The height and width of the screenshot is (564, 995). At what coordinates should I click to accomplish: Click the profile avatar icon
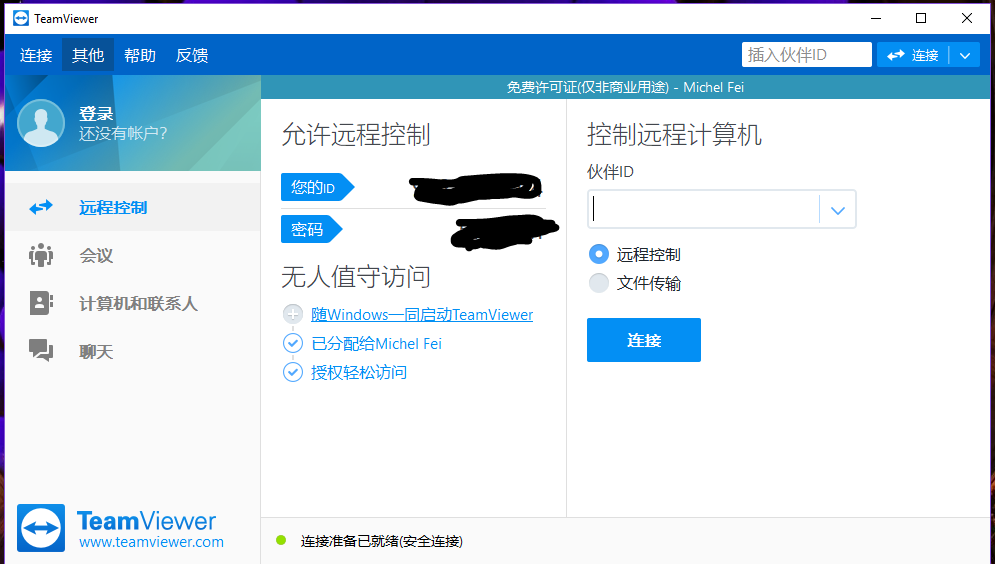(41, 123)
